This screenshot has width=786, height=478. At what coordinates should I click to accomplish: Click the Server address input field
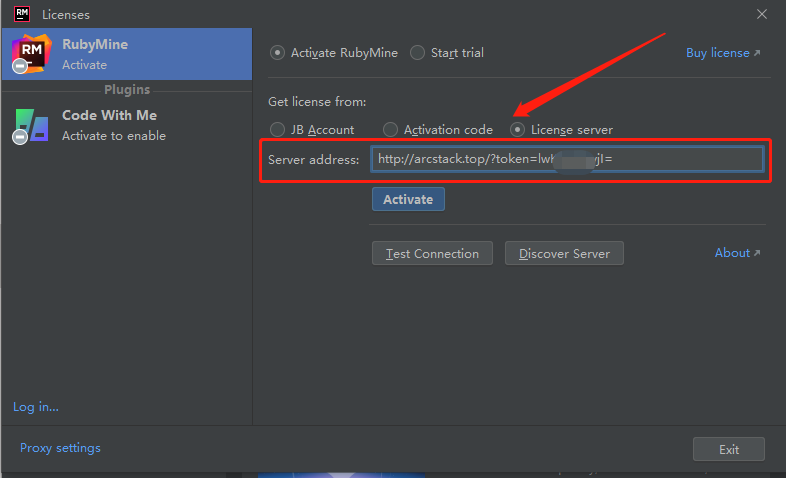tap(567, 159)
